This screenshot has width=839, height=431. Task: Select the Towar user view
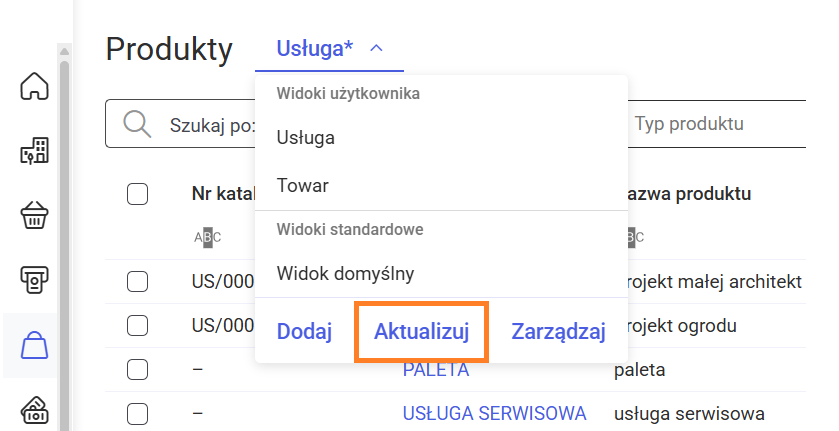coord(303,186)
